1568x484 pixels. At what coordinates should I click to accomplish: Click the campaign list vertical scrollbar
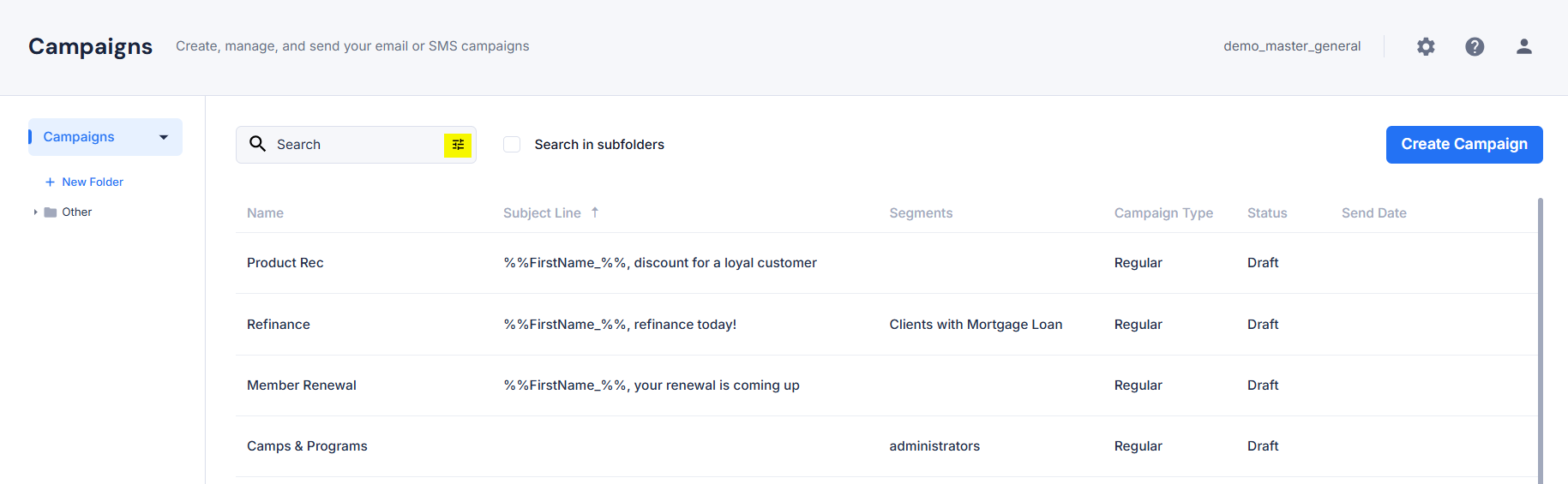(x=1541, y=341)
